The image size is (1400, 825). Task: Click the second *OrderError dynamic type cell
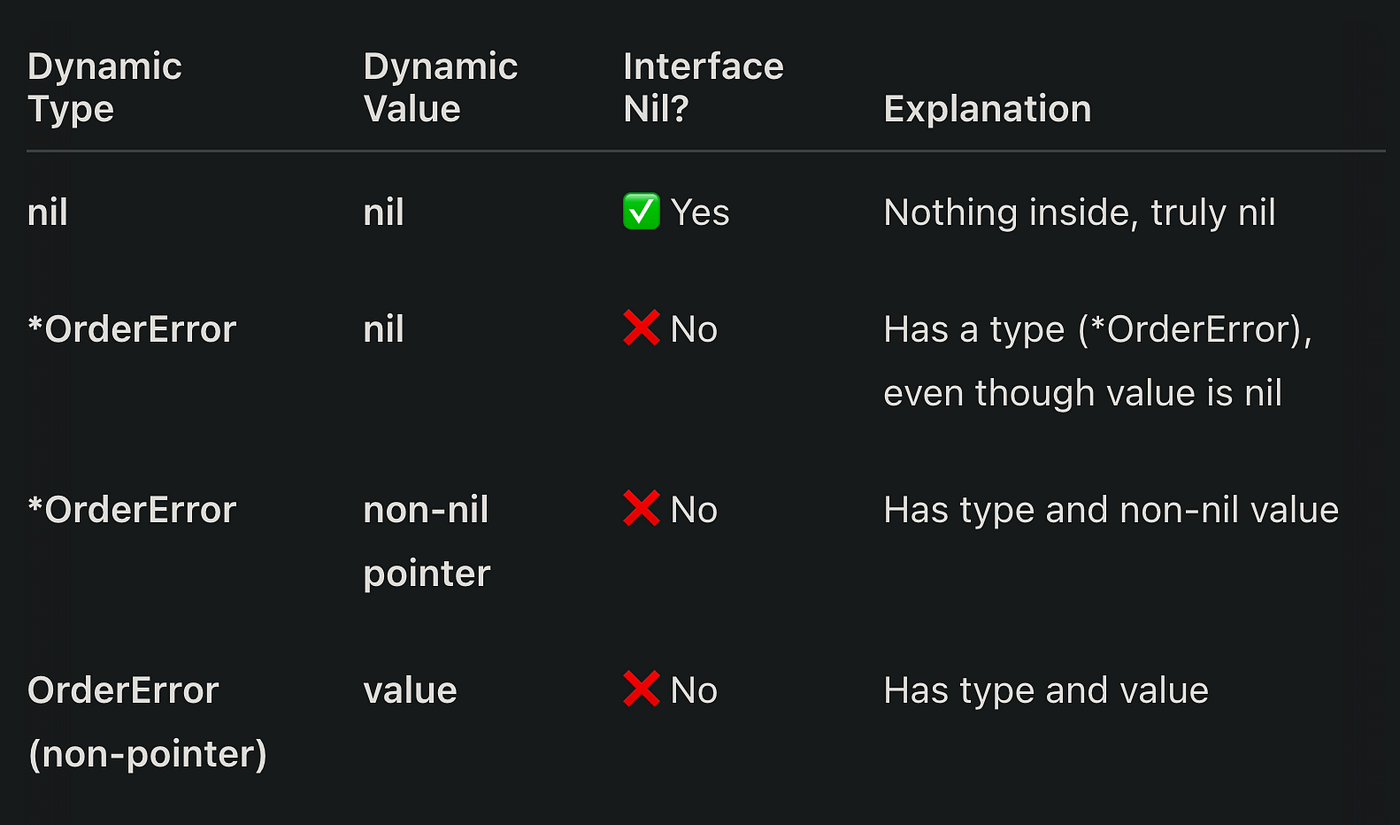pyautogui.click(x=132, y=509)
